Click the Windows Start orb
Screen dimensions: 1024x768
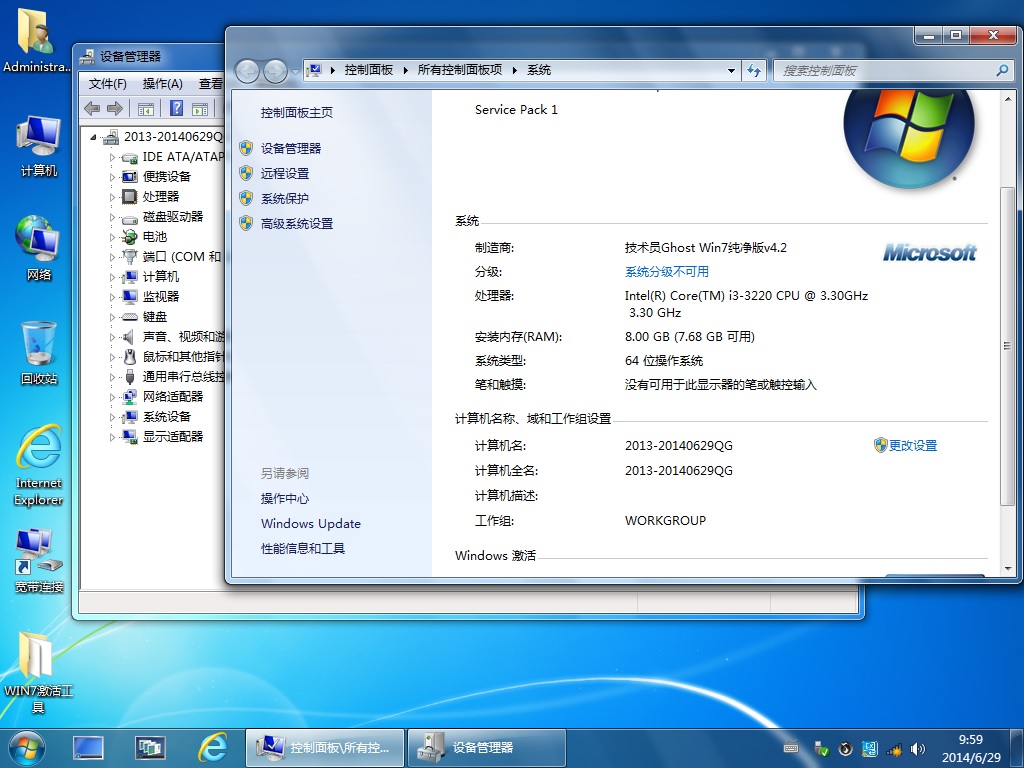[27, 748]
